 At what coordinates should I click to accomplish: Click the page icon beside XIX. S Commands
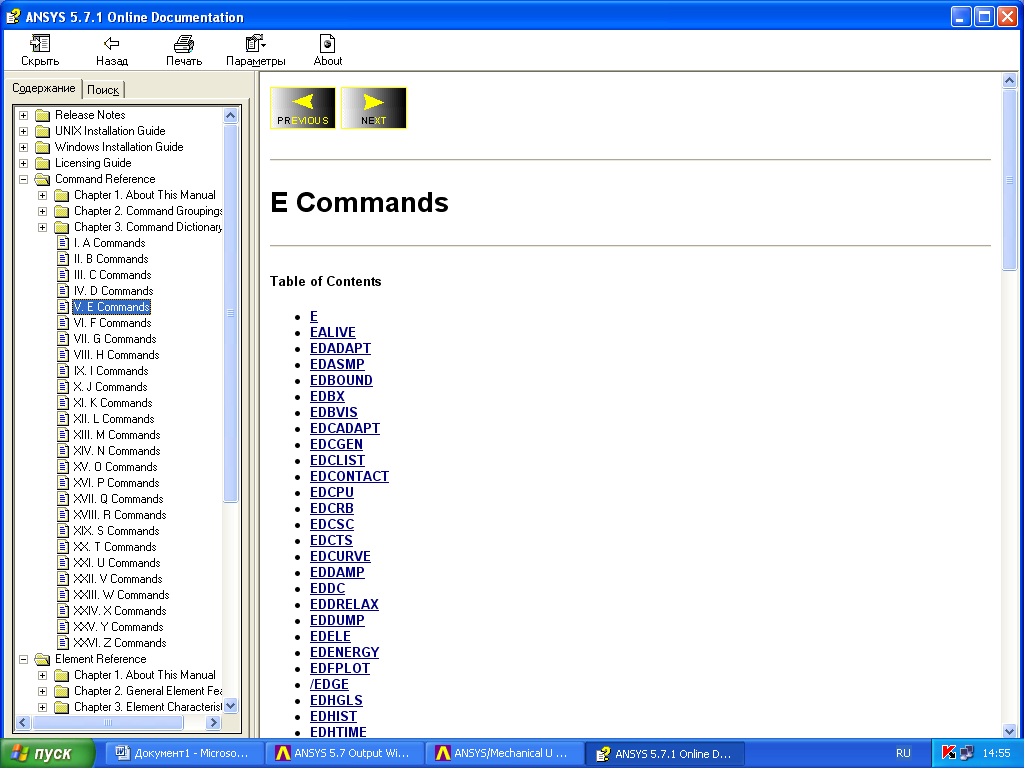[63, 531]
